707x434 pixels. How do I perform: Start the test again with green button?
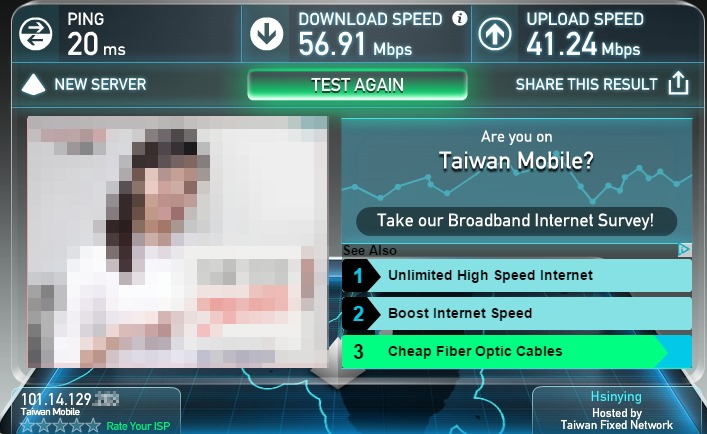(357, 85)
